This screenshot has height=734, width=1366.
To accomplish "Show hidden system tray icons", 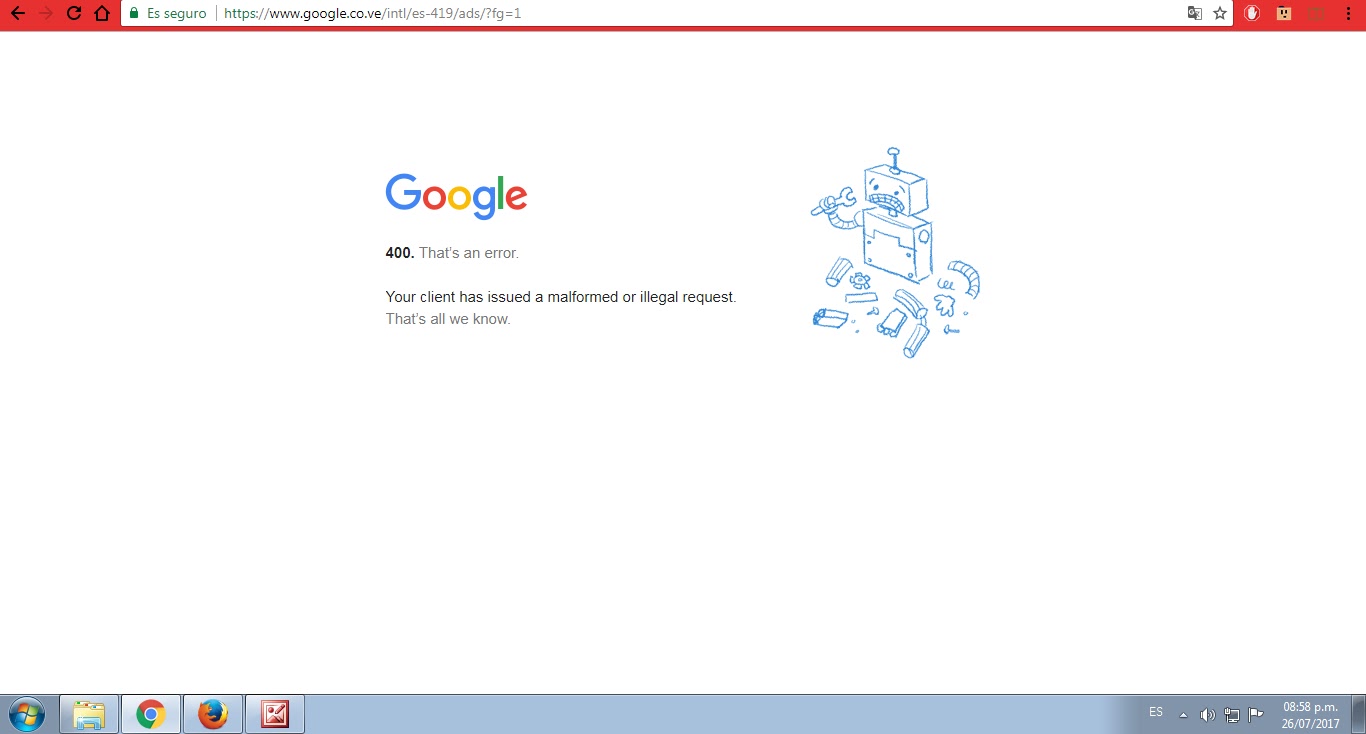I will tap(1184, 715).
